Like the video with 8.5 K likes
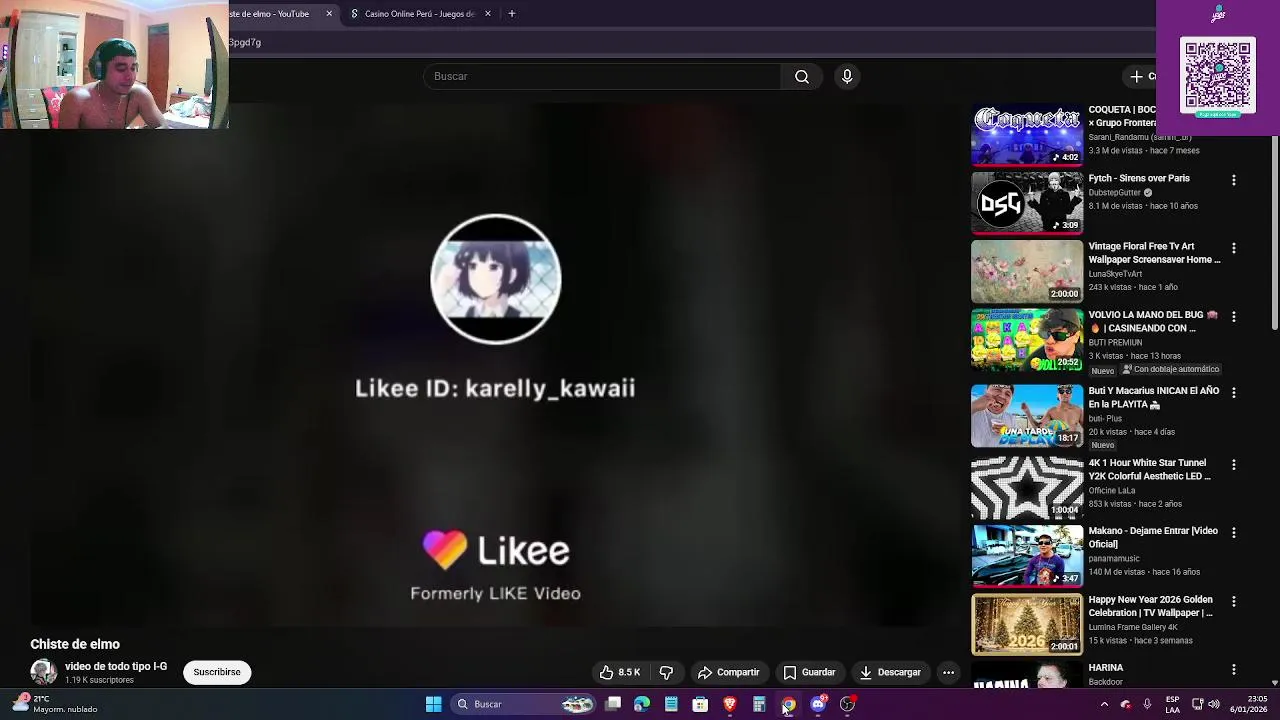 (620, 673)
